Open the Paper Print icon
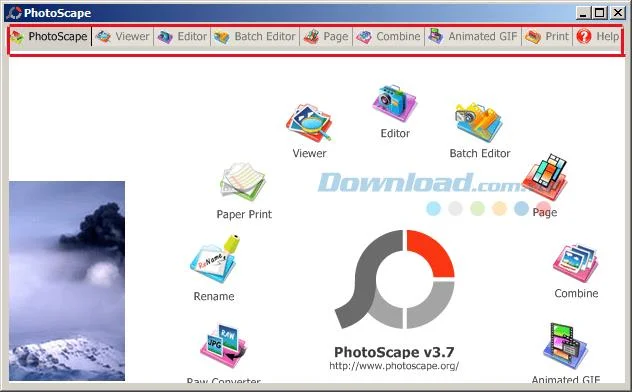 tap(243, 182)
